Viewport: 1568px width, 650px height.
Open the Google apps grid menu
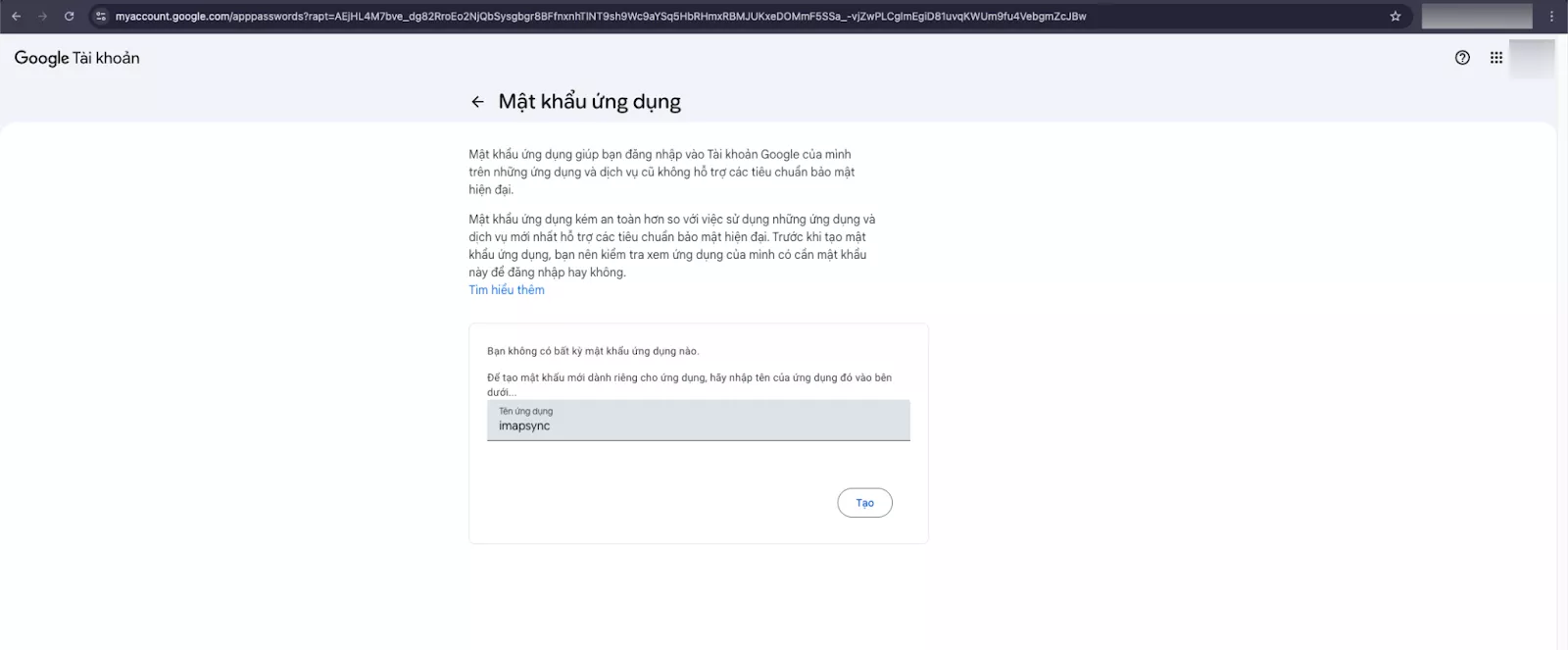1496,58
